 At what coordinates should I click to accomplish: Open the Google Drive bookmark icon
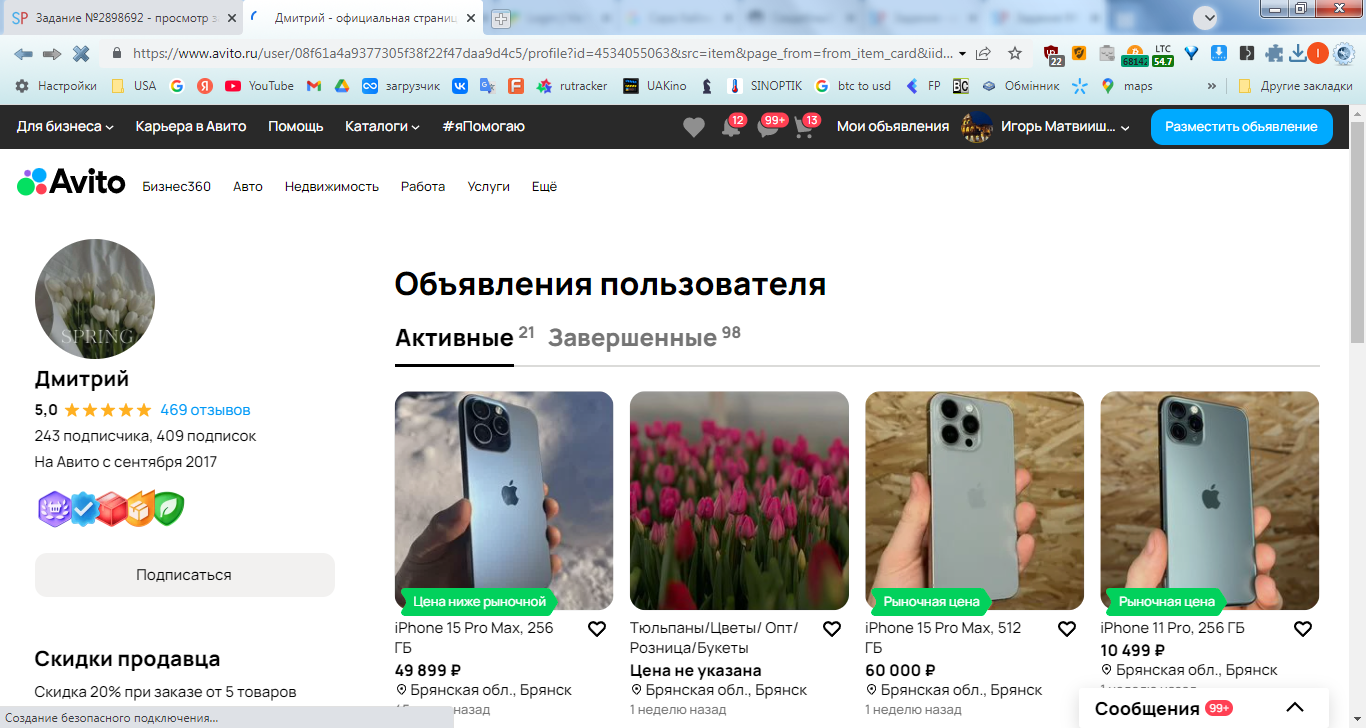341,86
